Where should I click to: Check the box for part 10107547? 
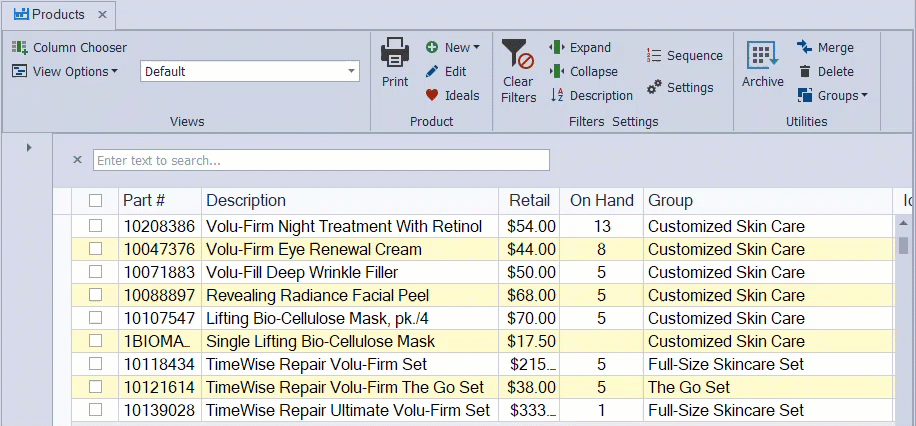(95, 318)
